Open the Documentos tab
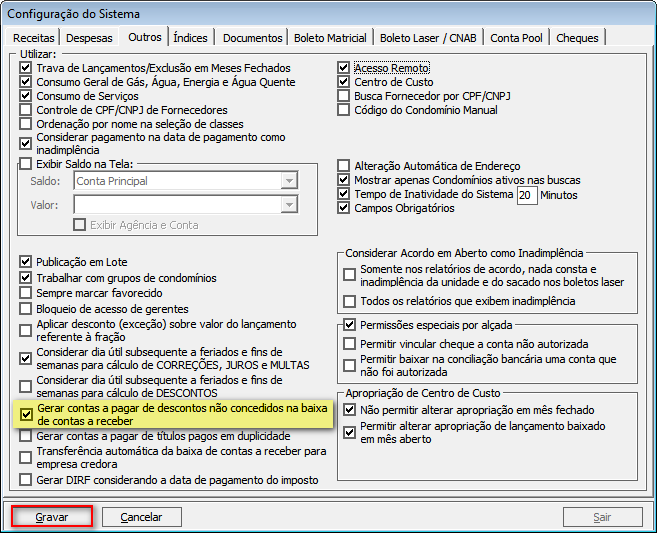Screen dimensions: 657x533 (252, 38)
